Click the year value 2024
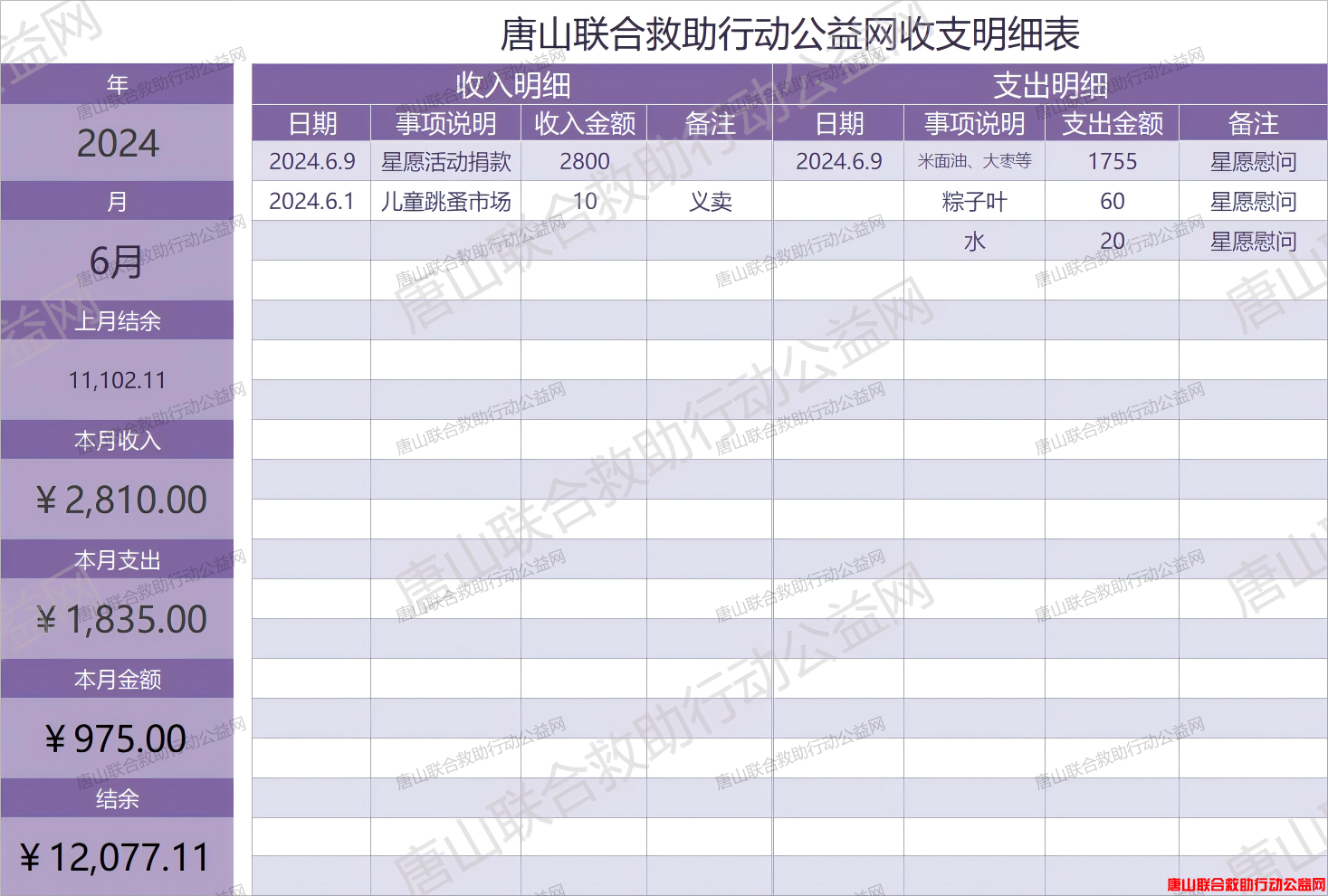This screenshot has height=896, width=1328. click(x=117, y=143)
